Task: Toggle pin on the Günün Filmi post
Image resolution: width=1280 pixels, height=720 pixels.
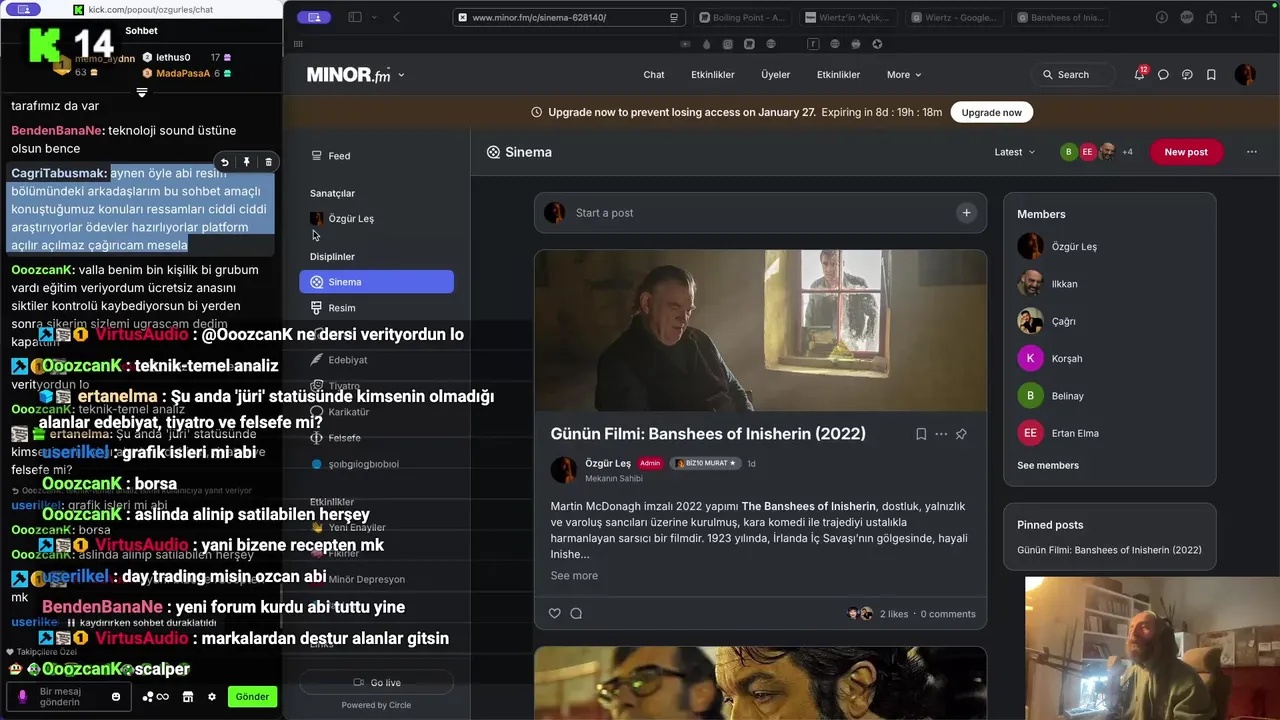Action: click(x=961, y=434)
